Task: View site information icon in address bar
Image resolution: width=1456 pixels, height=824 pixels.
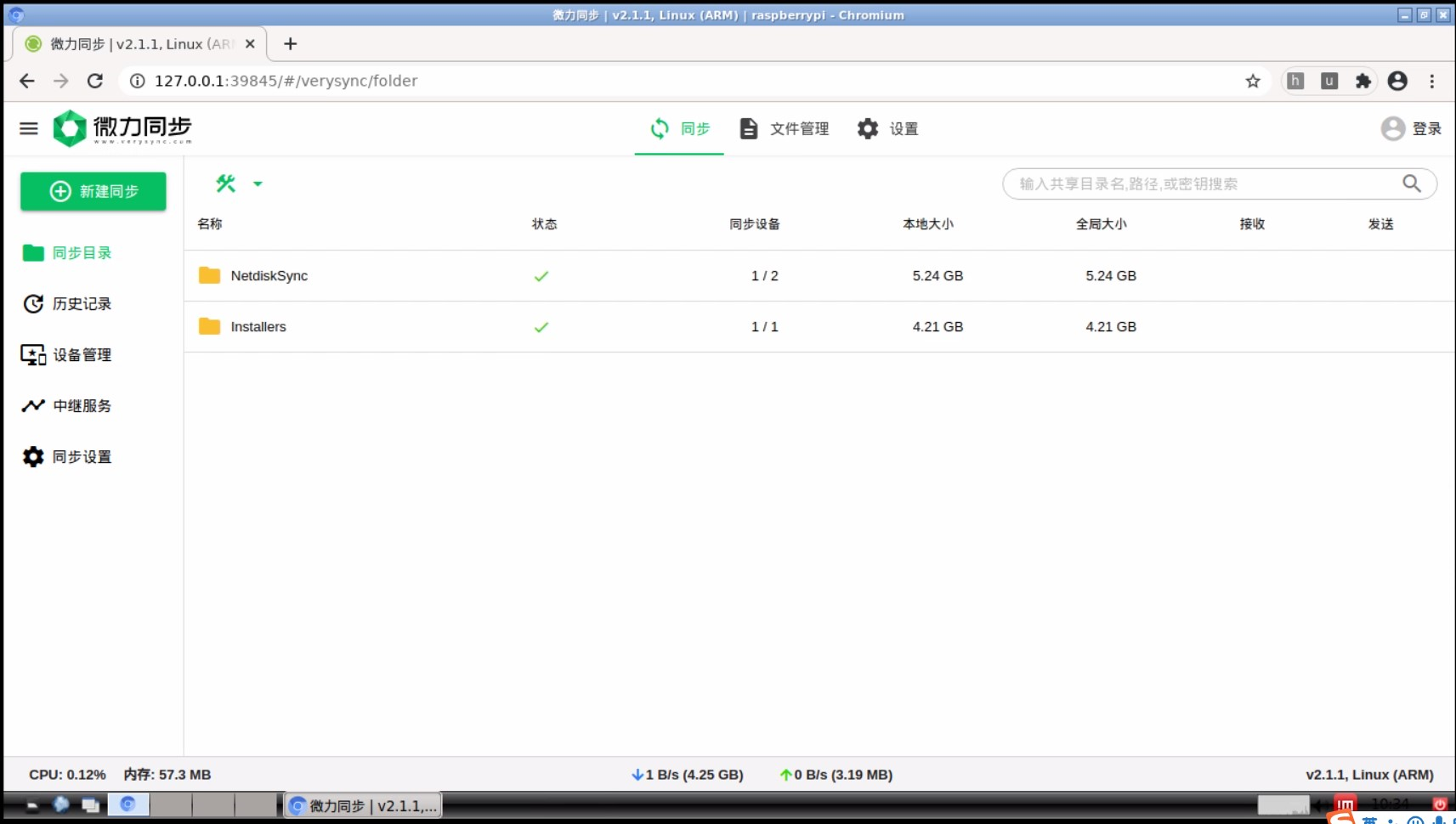Action: point(137,81)
